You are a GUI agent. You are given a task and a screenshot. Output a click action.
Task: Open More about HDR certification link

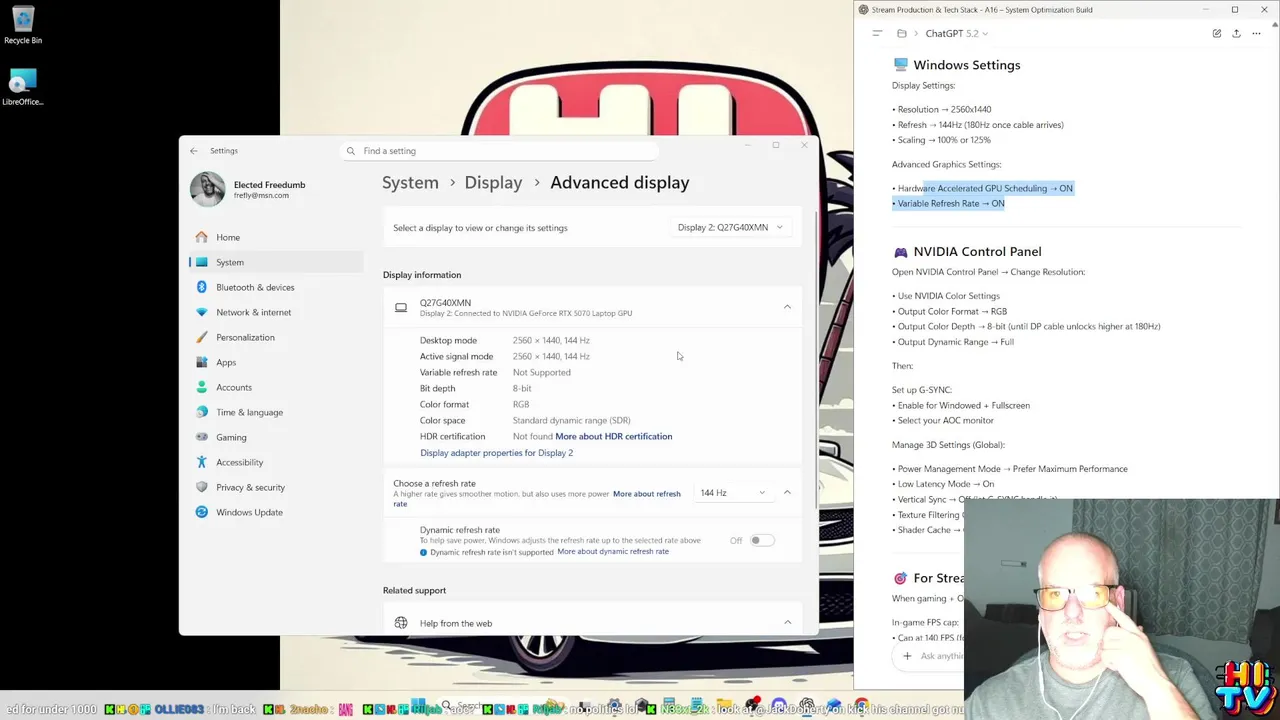[613, 436]
